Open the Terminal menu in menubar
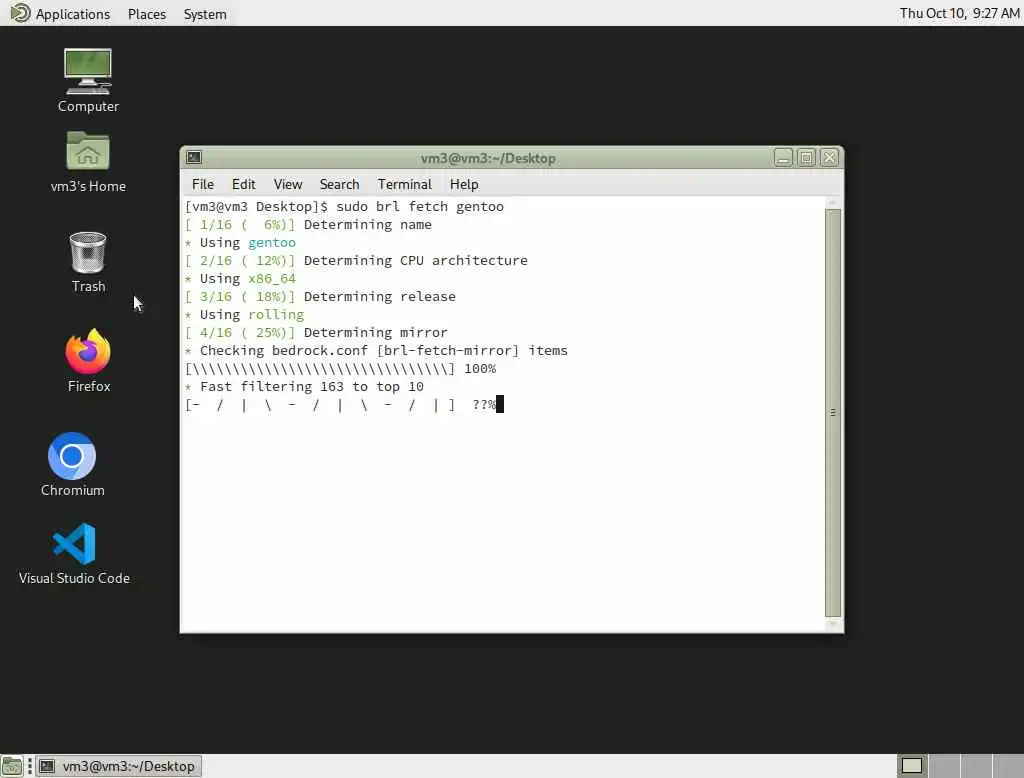This screenshot has width=1024, height=778. tap(404, 184)
